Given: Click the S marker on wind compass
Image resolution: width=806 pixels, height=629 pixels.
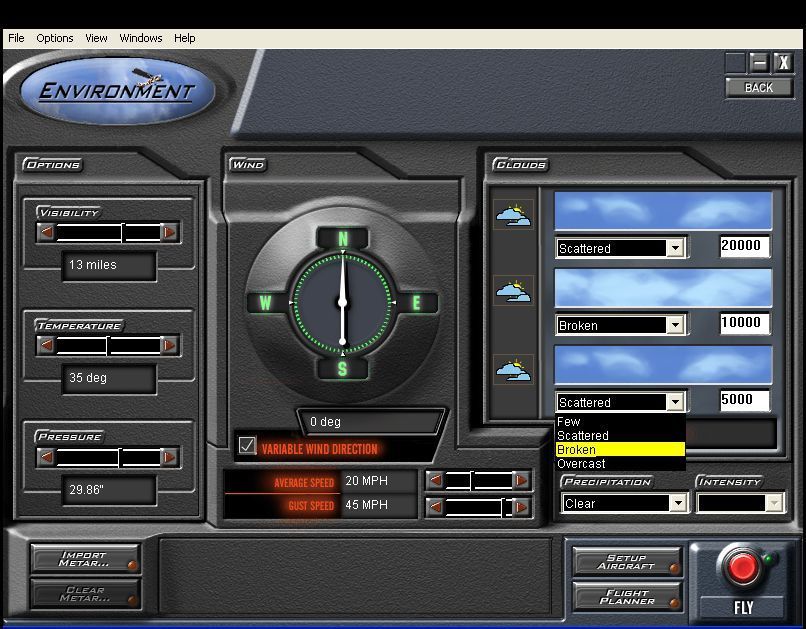Looking at the screenshot, I should coord(343,369).
